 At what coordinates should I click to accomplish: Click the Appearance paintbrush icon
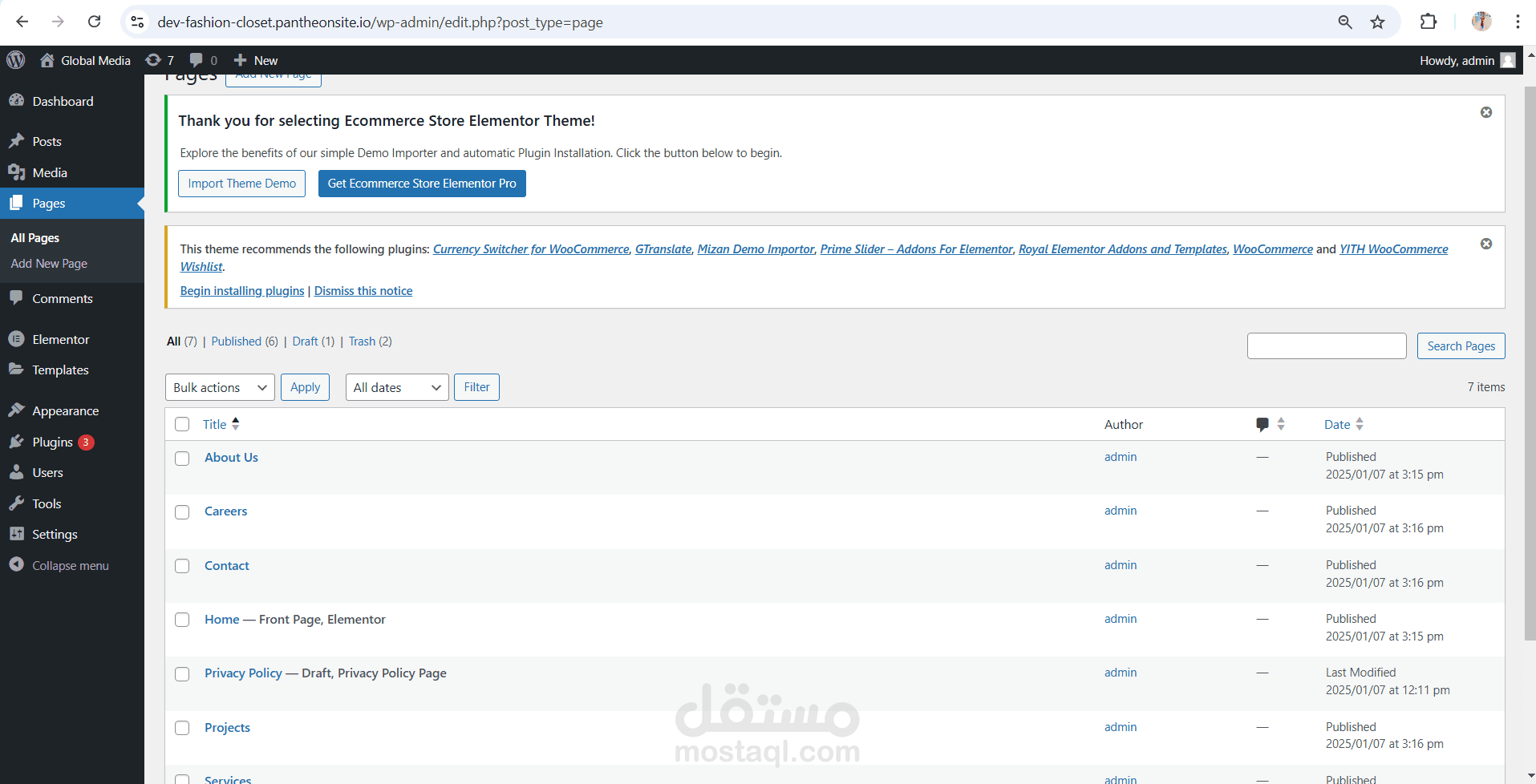[x=16, y=410]
